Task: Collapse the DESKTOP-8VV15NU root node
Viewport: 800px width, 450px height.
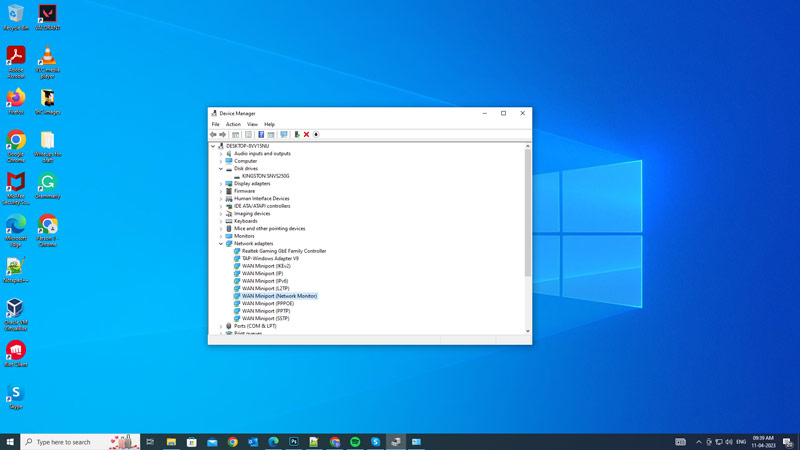Action: click(x=213, y=146)
